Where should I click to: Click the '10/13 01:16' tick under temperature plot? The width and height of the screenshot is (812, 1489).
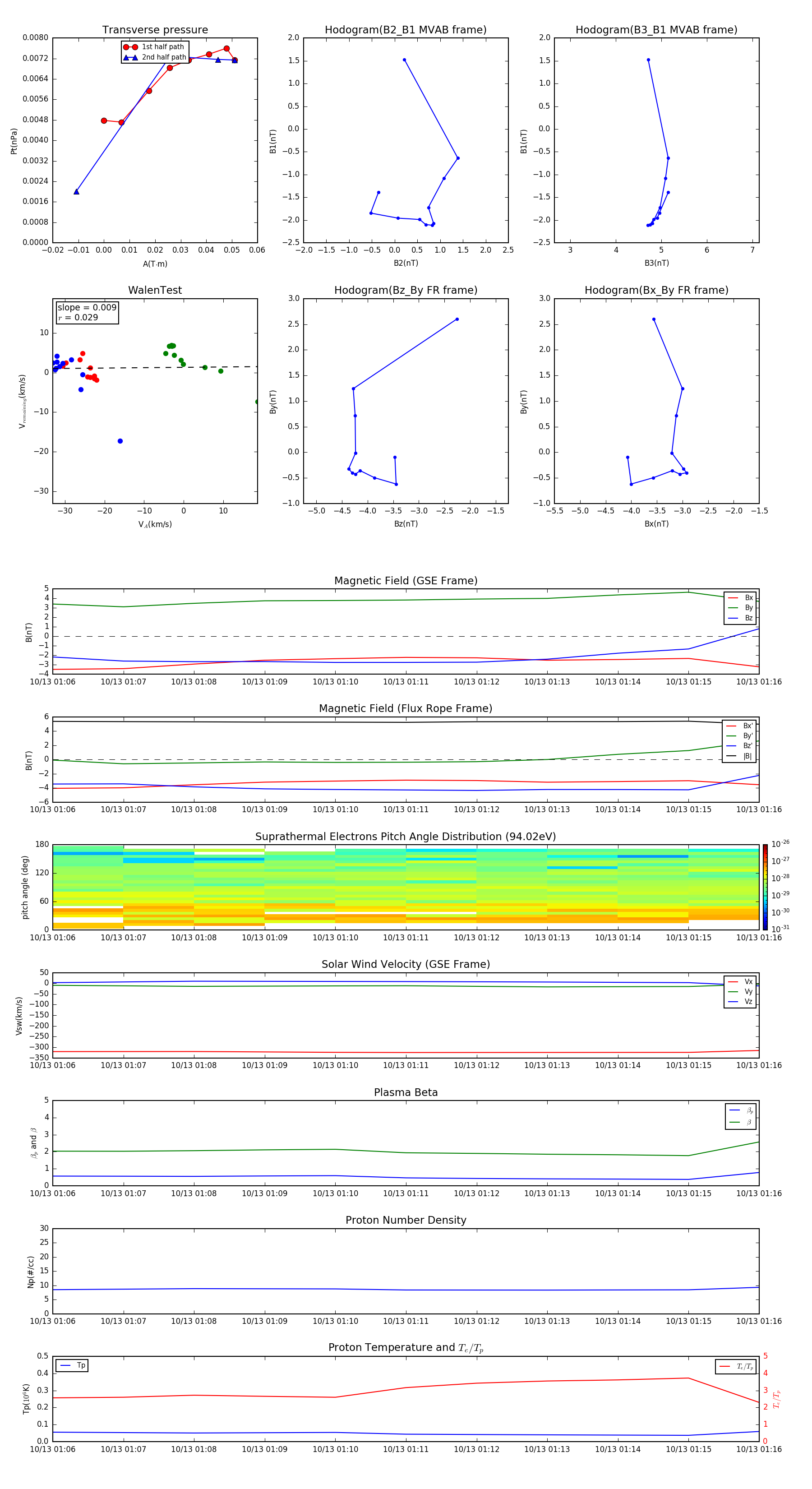[x=759, y=1449]
